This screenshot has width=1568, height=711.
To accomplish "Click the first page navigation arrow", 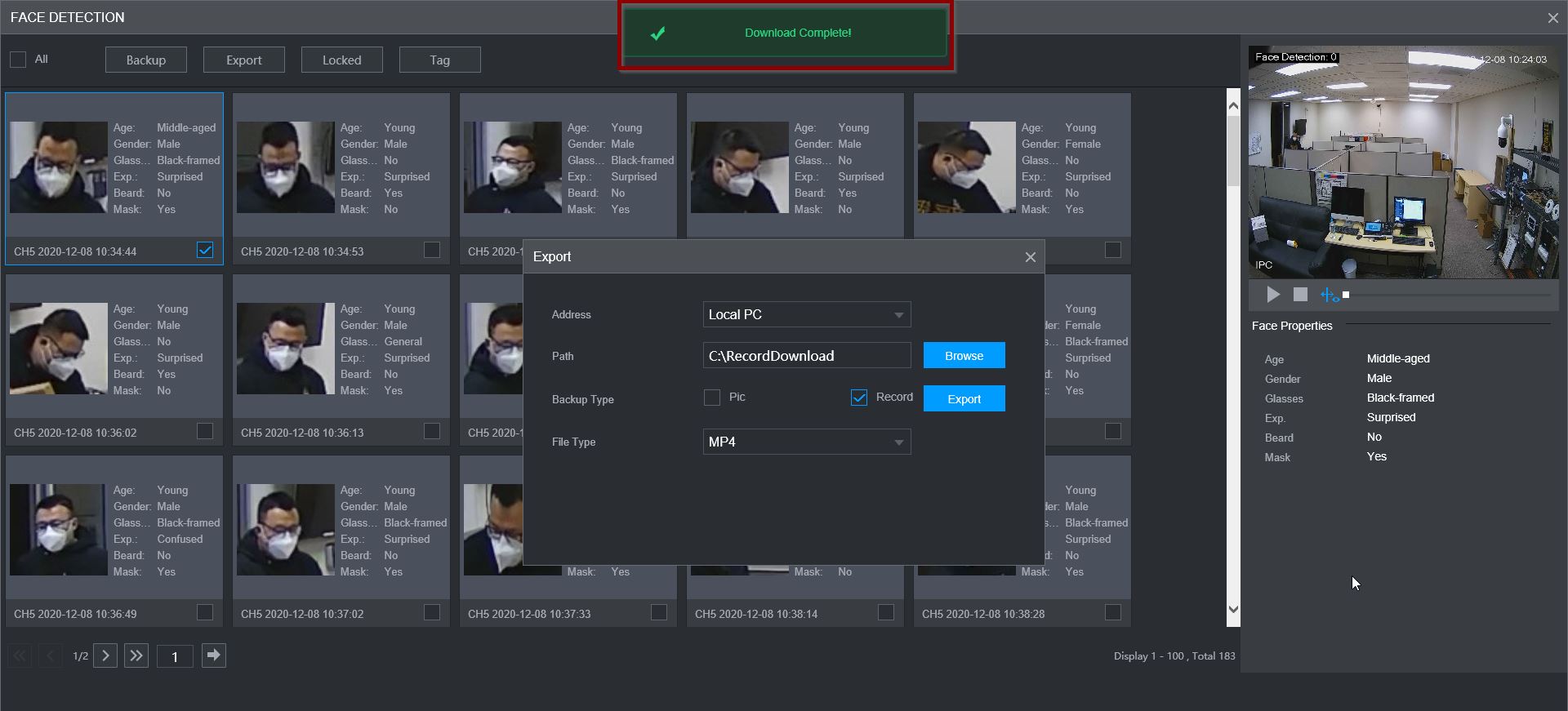I will coord(20,655).
